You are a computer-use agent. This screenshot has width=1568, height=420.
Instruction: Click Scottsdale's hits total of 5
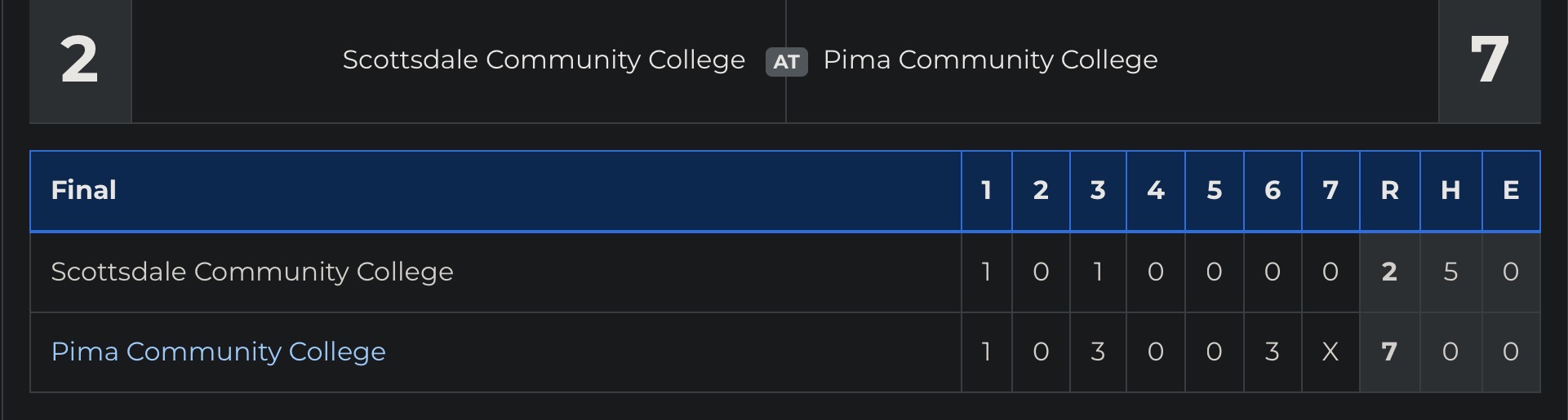point(1450,272)
